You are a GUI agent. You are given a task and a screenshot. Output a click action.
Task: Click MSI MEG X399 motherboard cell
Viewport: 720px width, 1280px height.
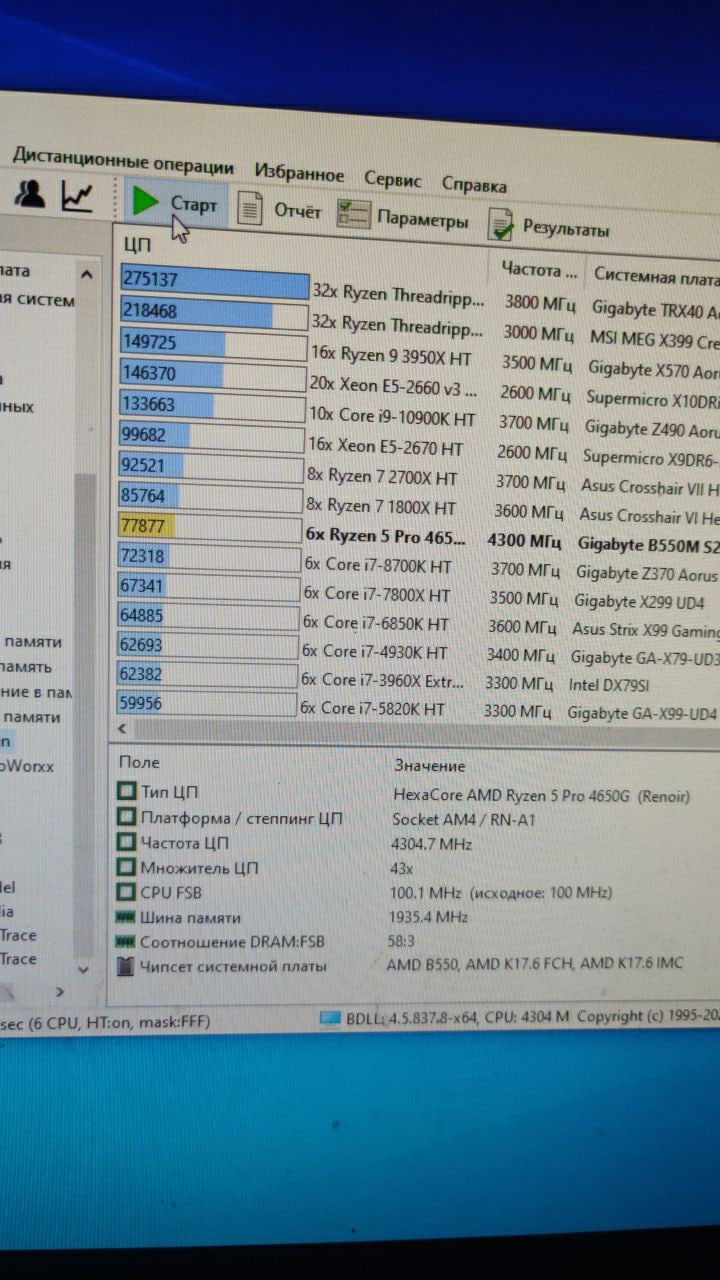click(655, 339)
